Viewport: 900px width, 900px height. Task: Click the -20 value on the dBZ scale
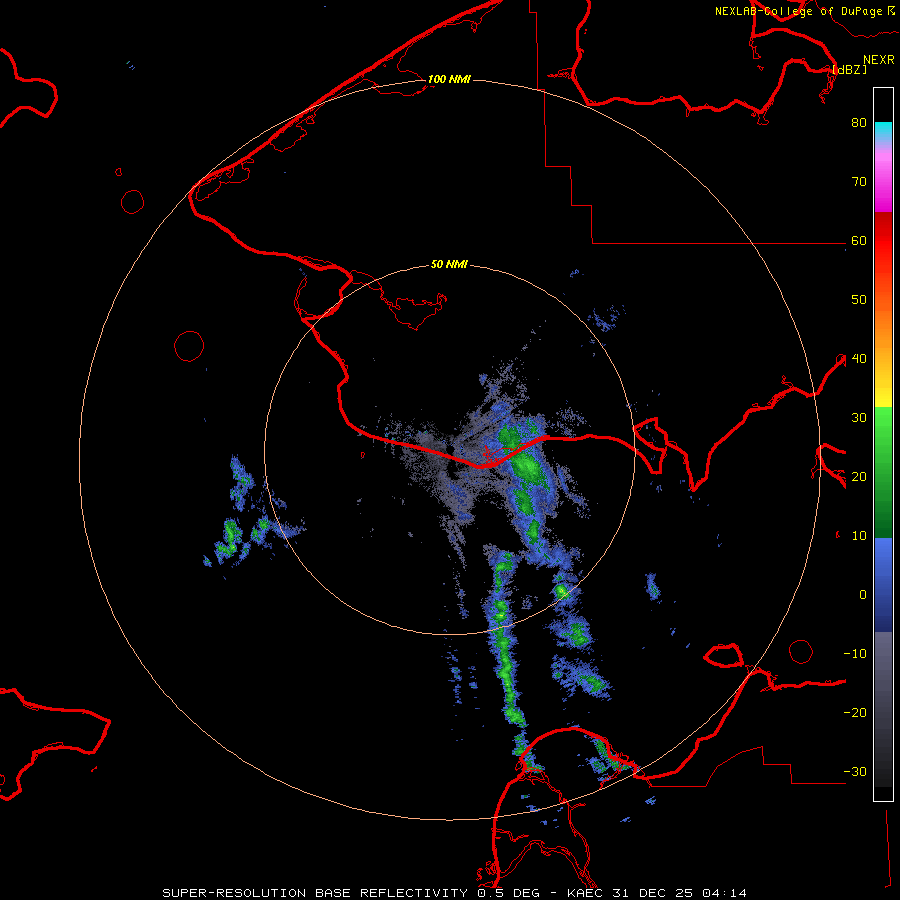pos(855,713)
